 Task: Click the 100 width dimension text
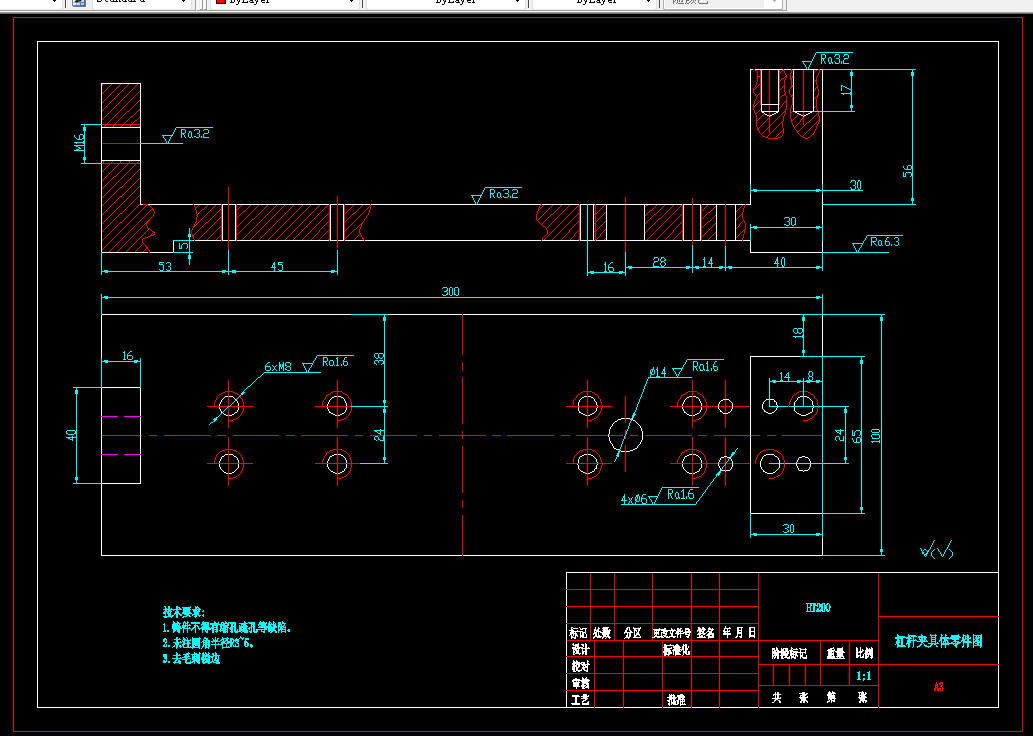[876, 436]
